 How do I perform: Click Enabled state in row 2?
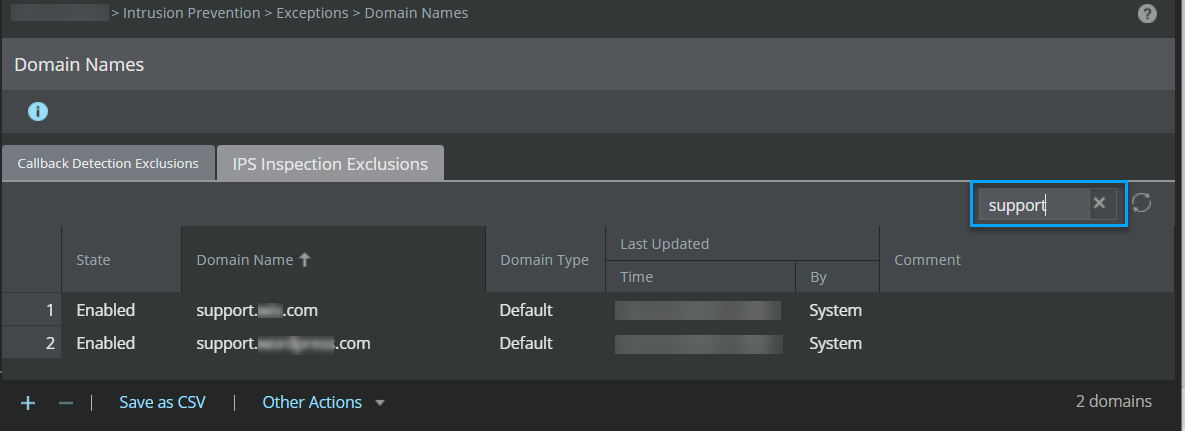tap(106, 343)
